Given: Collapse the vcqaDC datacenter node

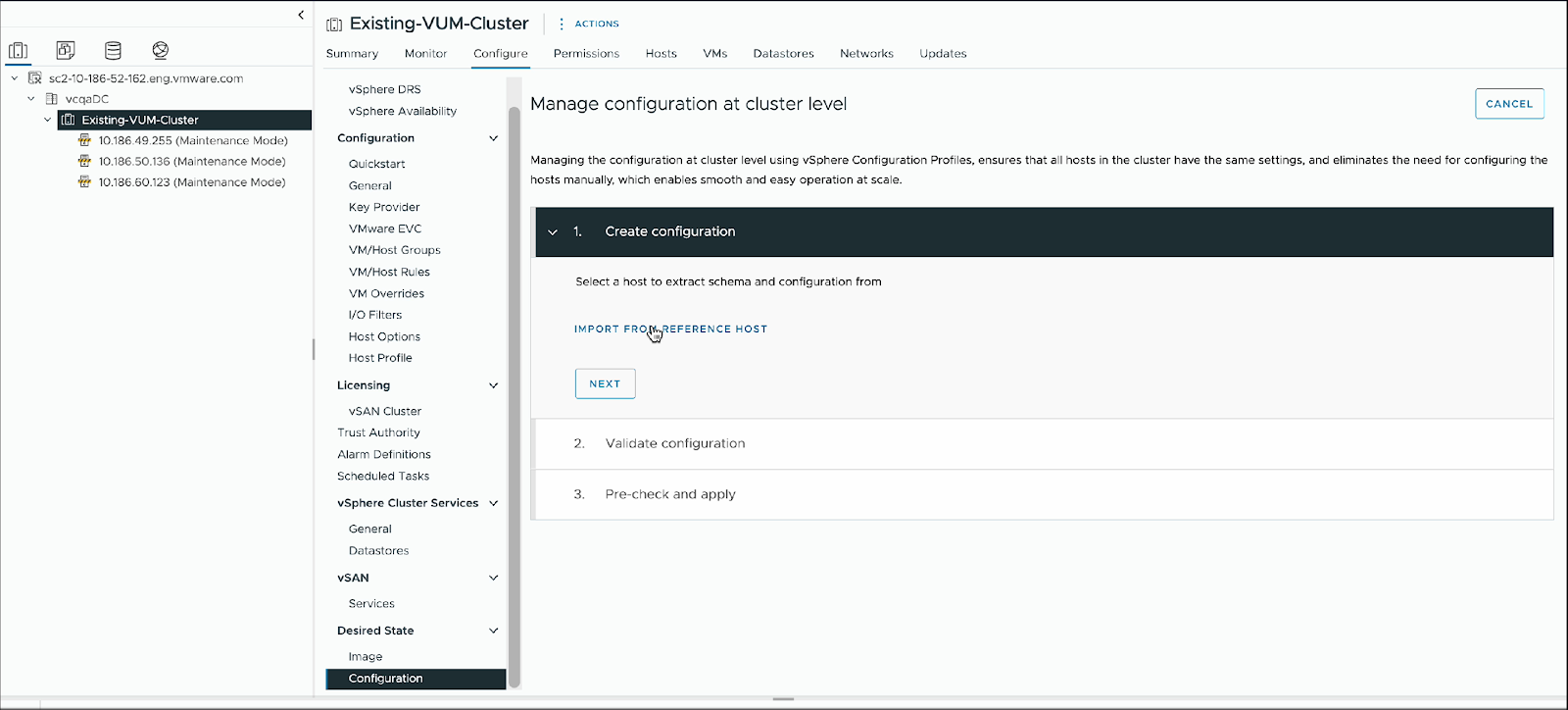Looking at the screenshot, I should pos(31,99).
